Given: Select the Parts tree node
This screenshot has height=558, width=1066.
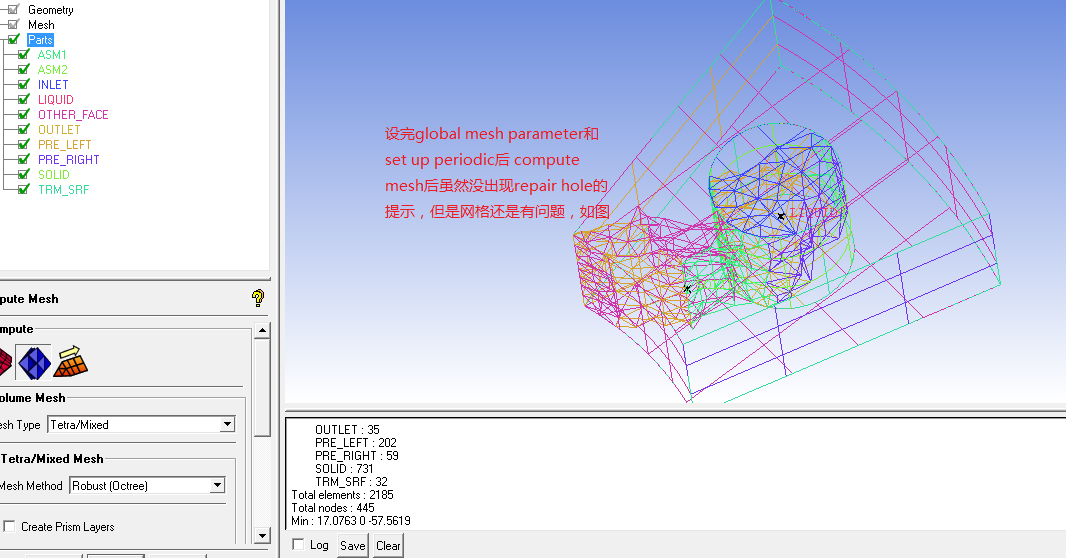Looking at the screenshot, I should 40,40.
